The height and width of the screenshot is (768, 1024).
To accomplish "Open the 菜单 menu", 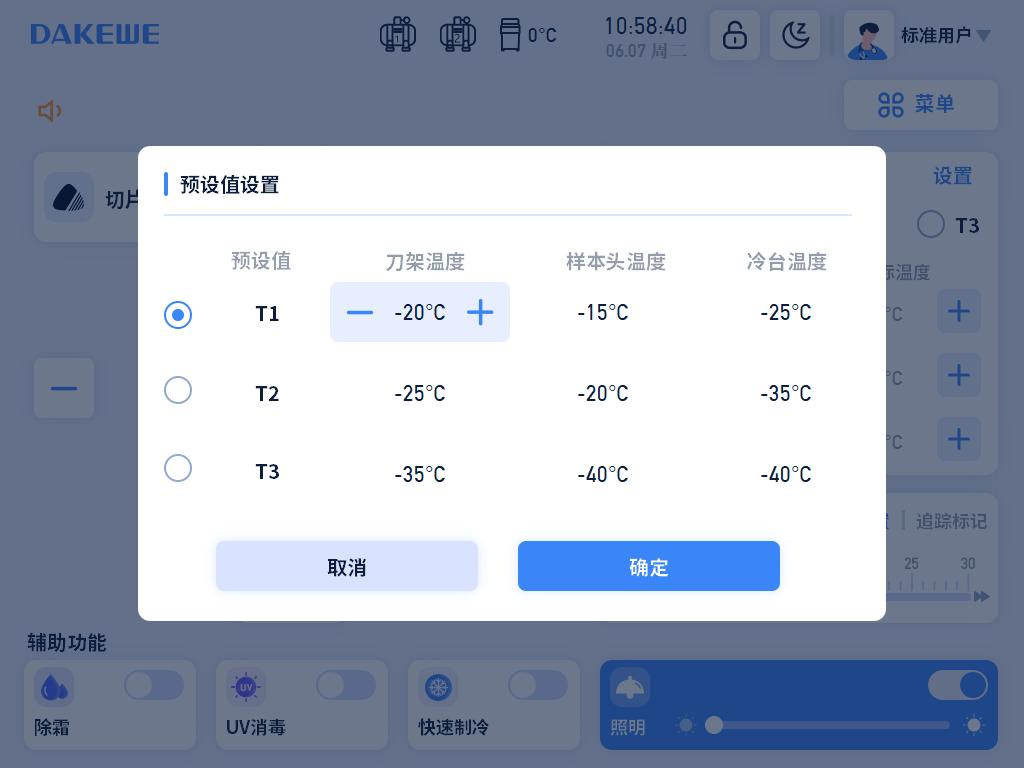I will coord(920,105).
